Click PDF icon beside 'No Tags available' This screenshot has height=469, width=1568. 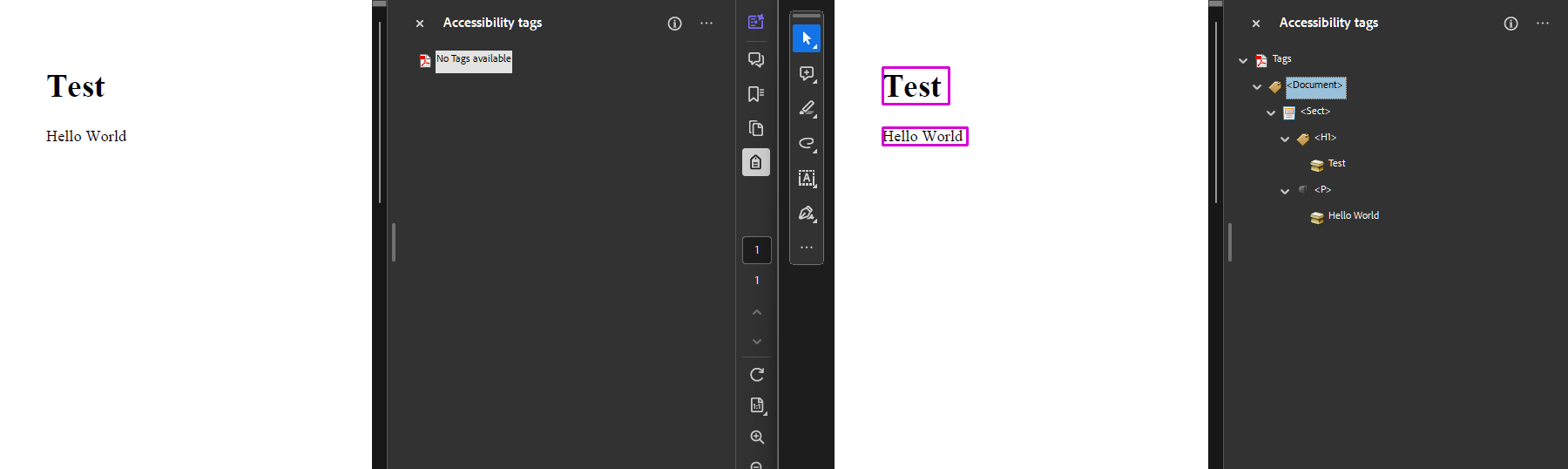point(425,60)
